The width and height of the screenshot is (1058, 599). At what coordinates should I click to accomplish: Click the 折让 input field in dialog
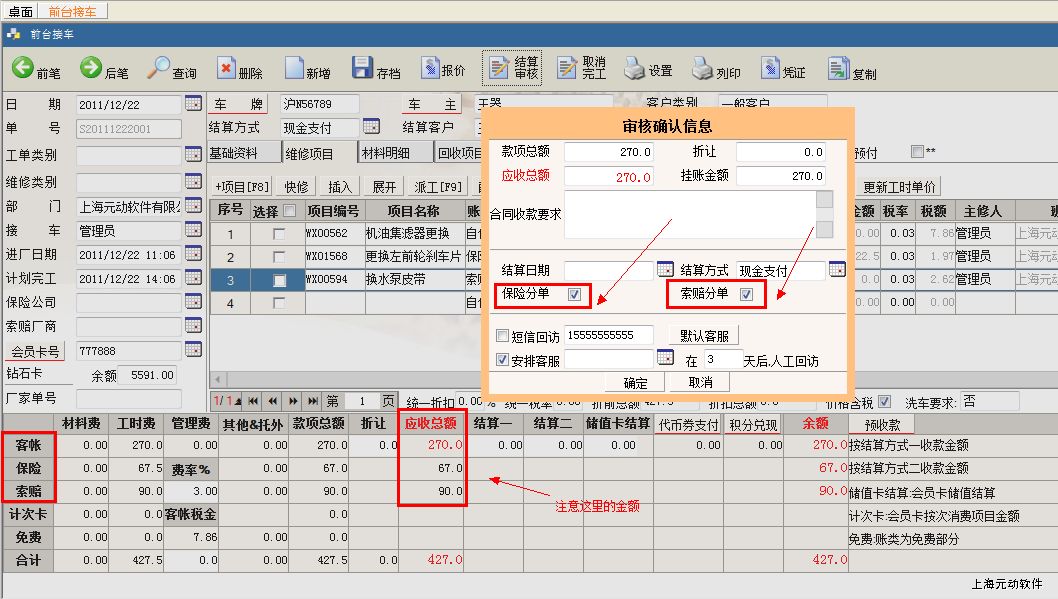780,152
